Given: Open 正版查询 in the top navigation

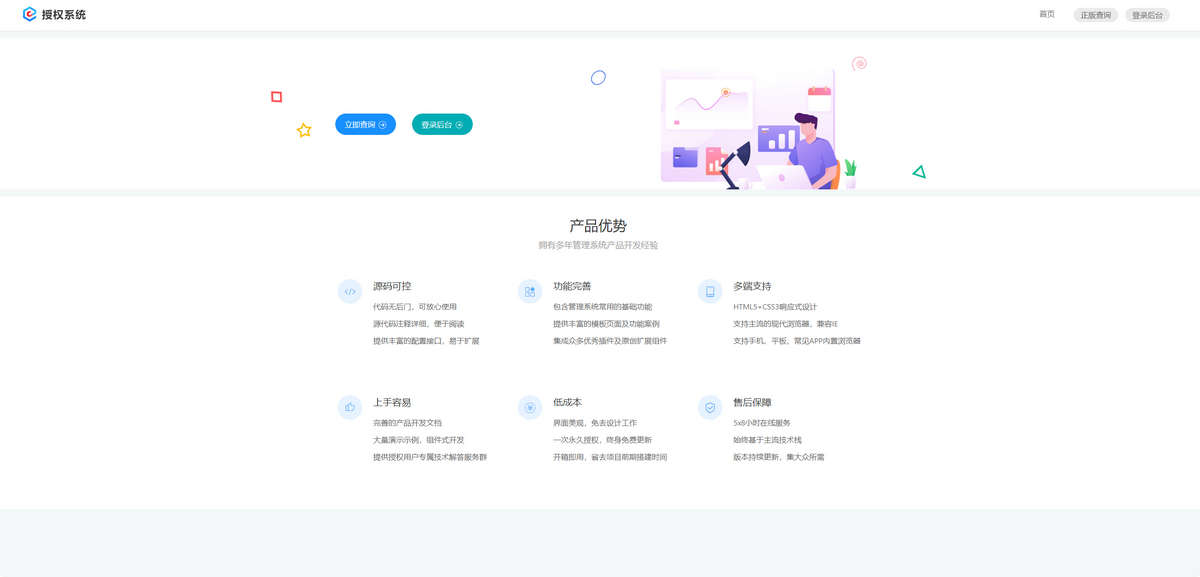Looking at the screenshot, I should (x=1096, y=15).
